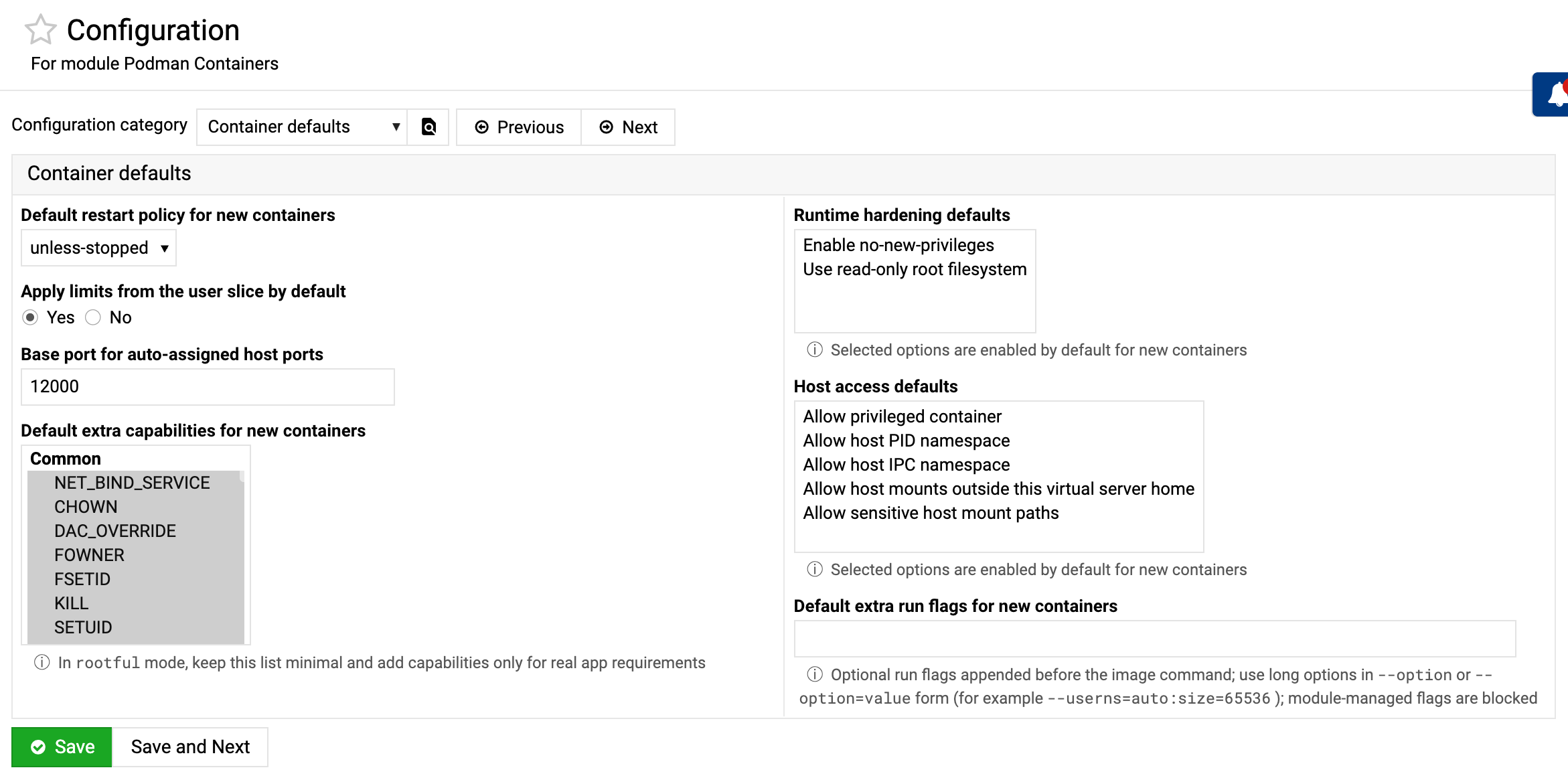This screenshot has width=1568, height=782.
Task: Click the search config magnifier icon
Action: pos(428,127)
